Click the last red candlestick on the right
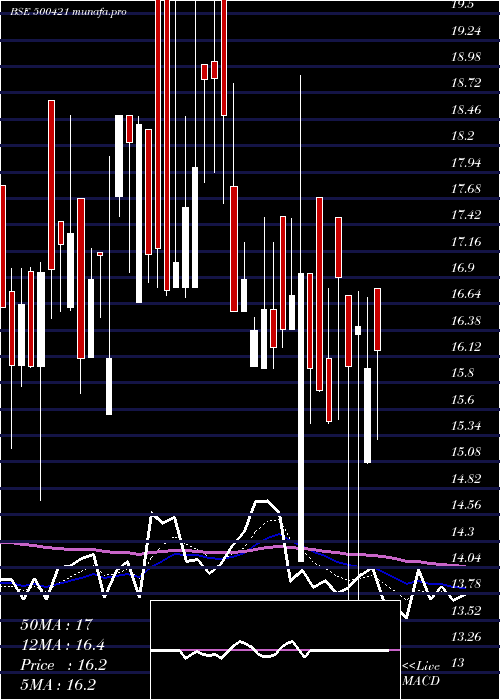The image size is (500, 700). pos(377,319)
